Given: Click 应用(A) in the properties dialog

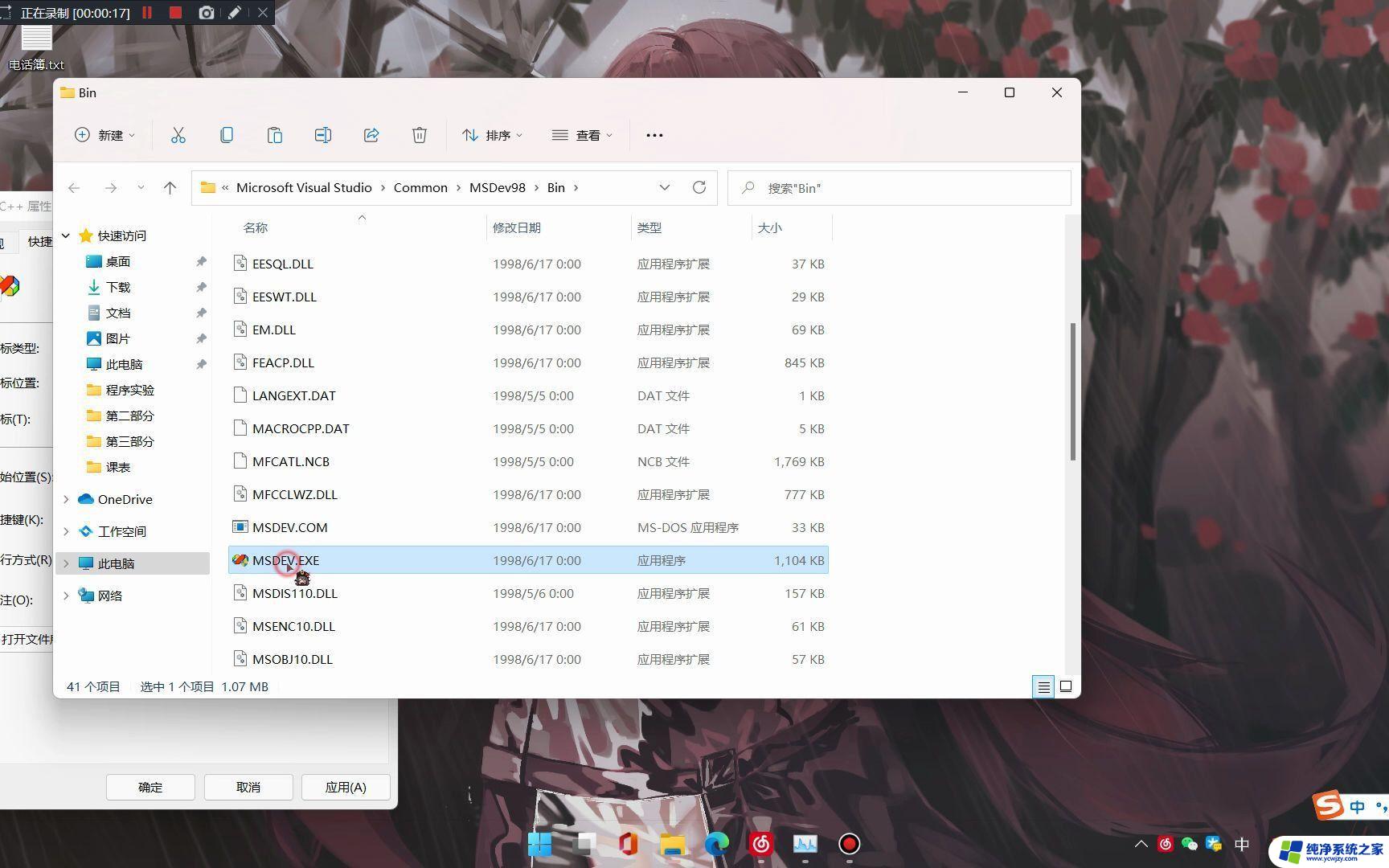Looking at the screenshot, I should (346, 787).
